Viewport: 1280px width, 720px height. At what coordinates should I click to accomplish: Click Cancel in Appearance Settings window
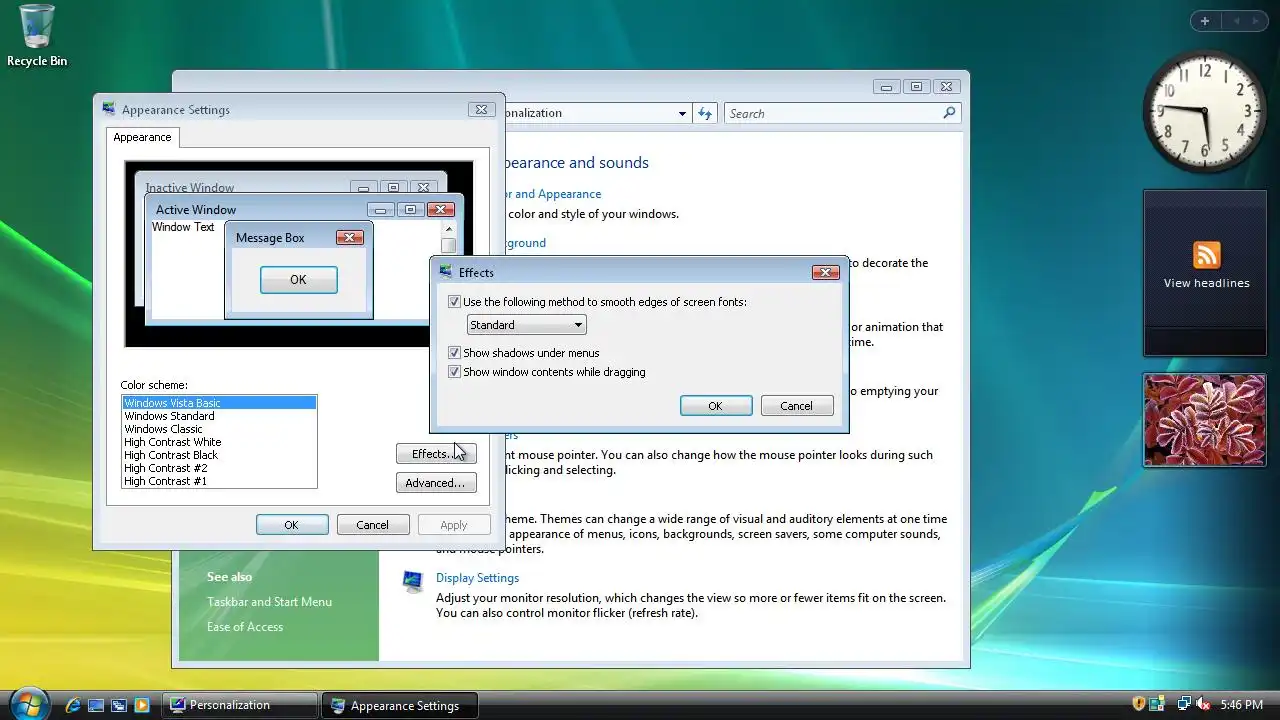click(x=372, y=525)
